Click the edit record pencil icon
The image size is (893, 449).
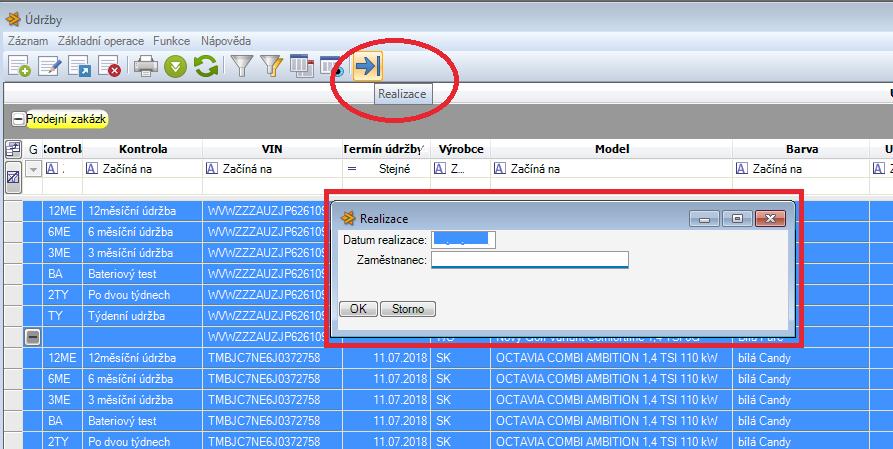(x=50, y=66)
